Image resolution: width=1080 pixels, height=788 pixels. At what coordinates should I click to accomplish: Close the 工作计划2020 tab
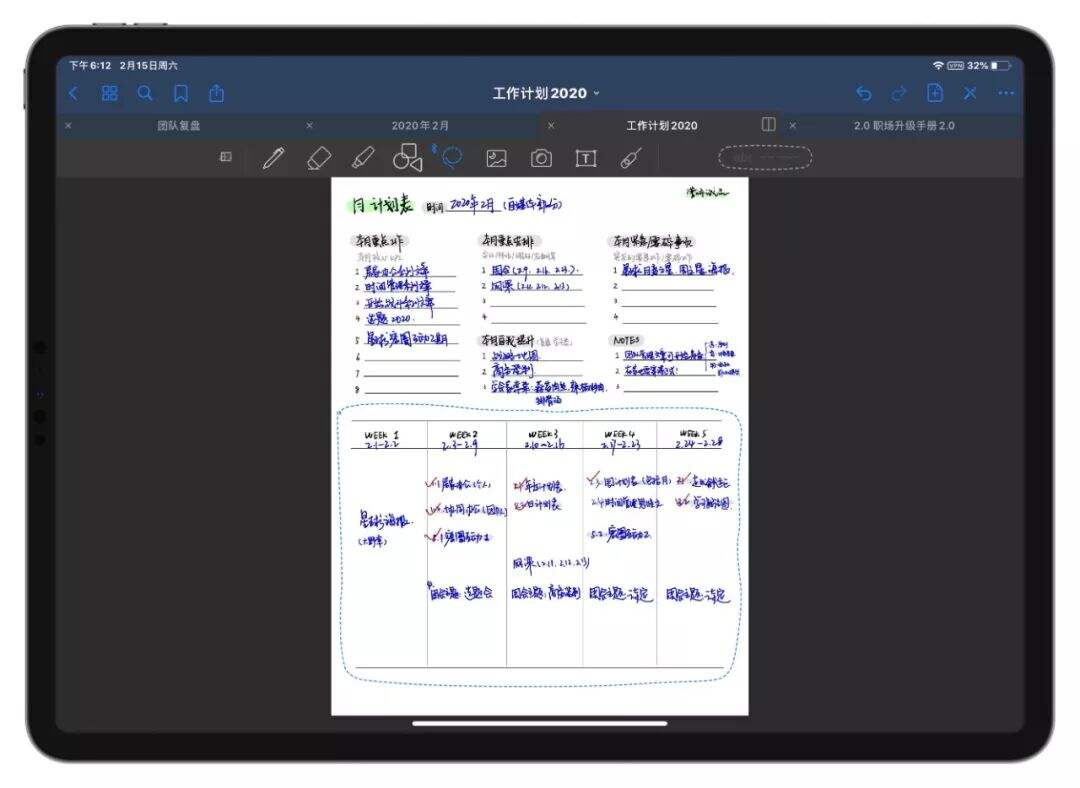pos(551,125)
